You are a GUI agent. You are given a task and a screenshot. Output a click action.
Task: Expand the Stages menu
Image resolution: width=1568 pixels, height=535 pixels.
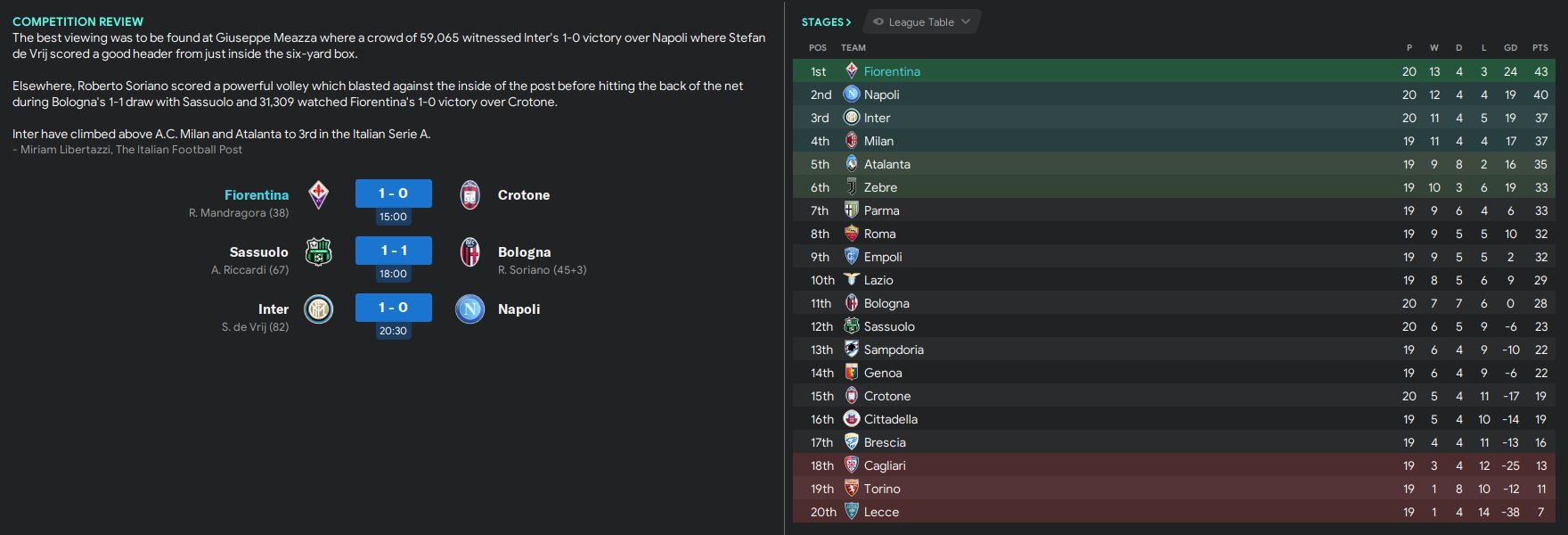point(826,22)
